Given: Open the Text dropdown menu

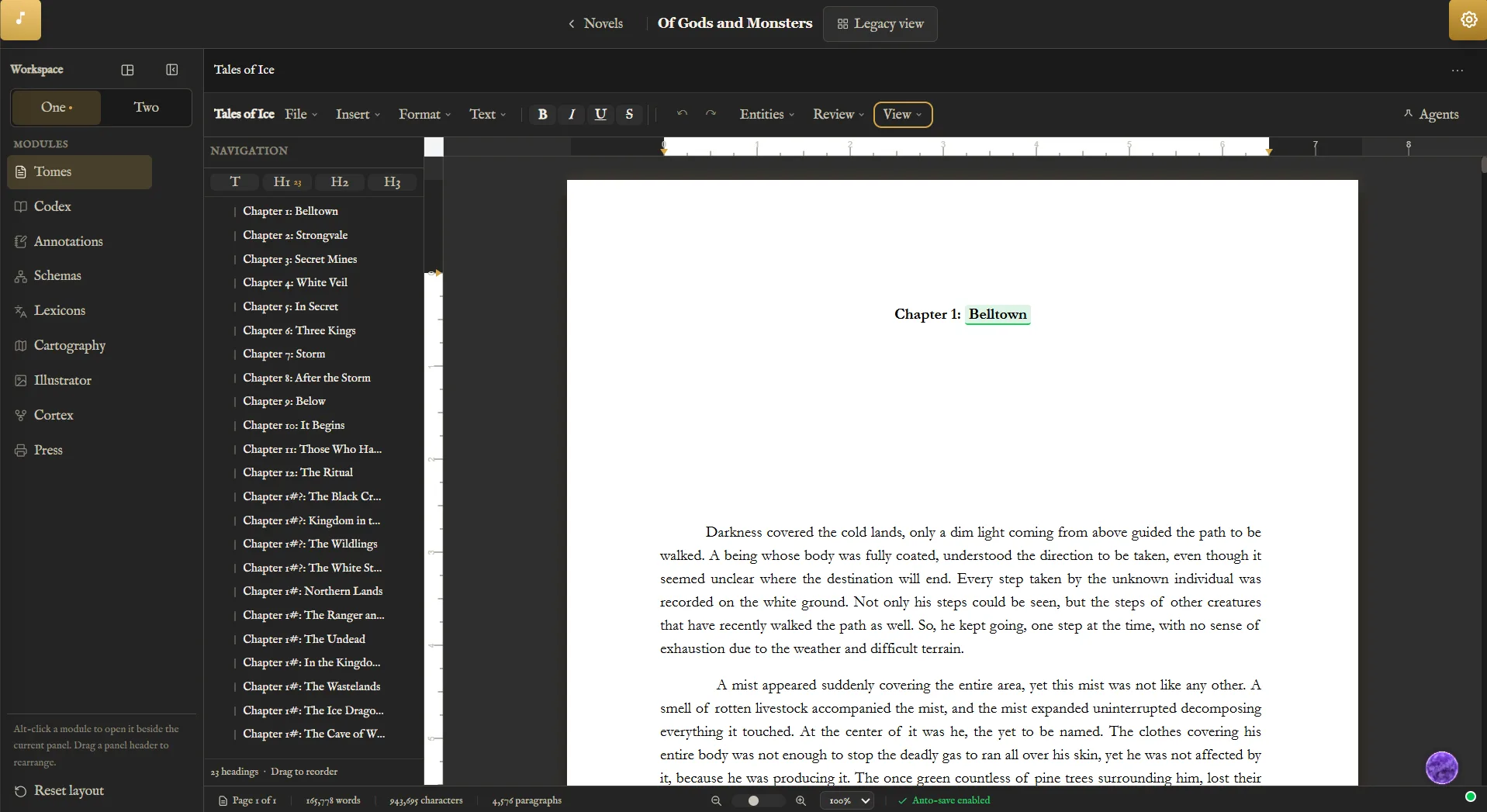Looking at the screenshot, I should click(x=487, y=114).
